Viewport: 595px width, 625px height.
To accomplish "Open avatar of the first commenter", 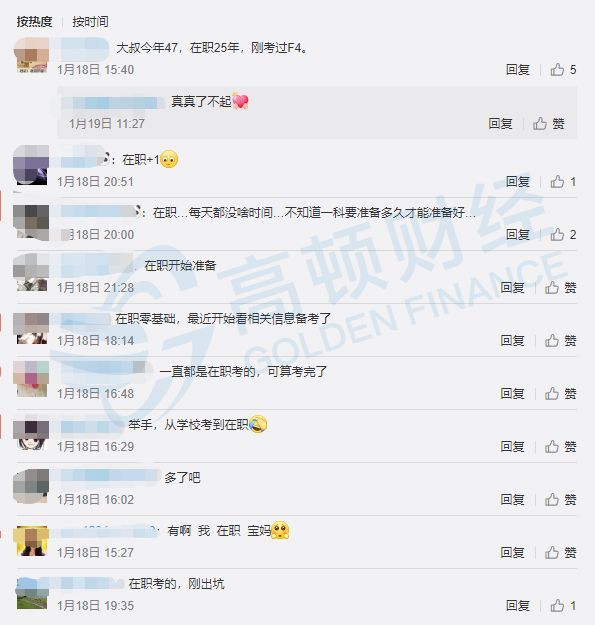I will tap(31, 55).
